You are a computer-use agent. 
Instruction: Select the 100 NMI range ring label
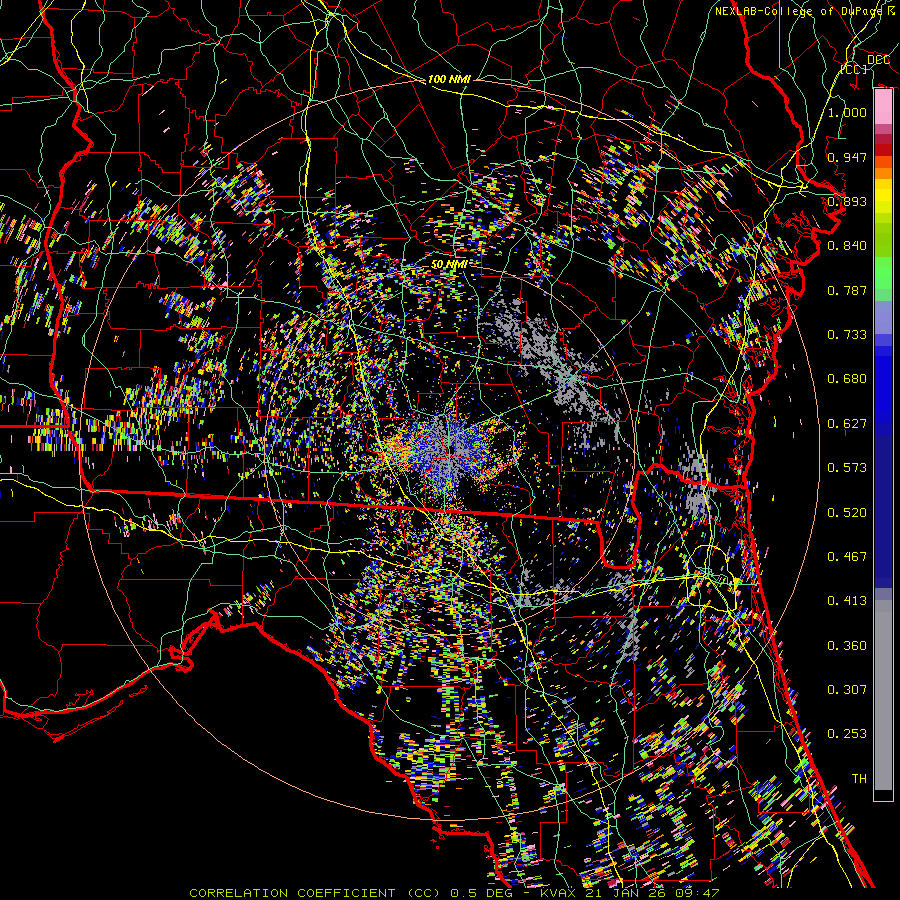click(449, 79)
